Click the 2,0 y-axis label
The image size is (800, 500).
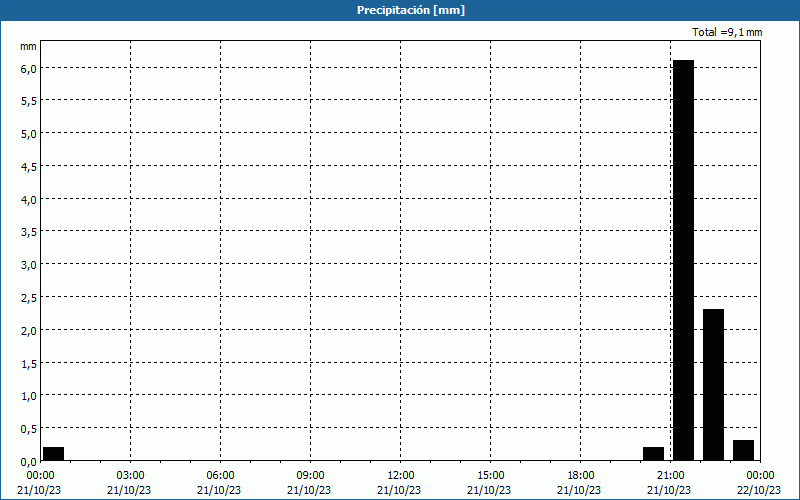[29, 331]
